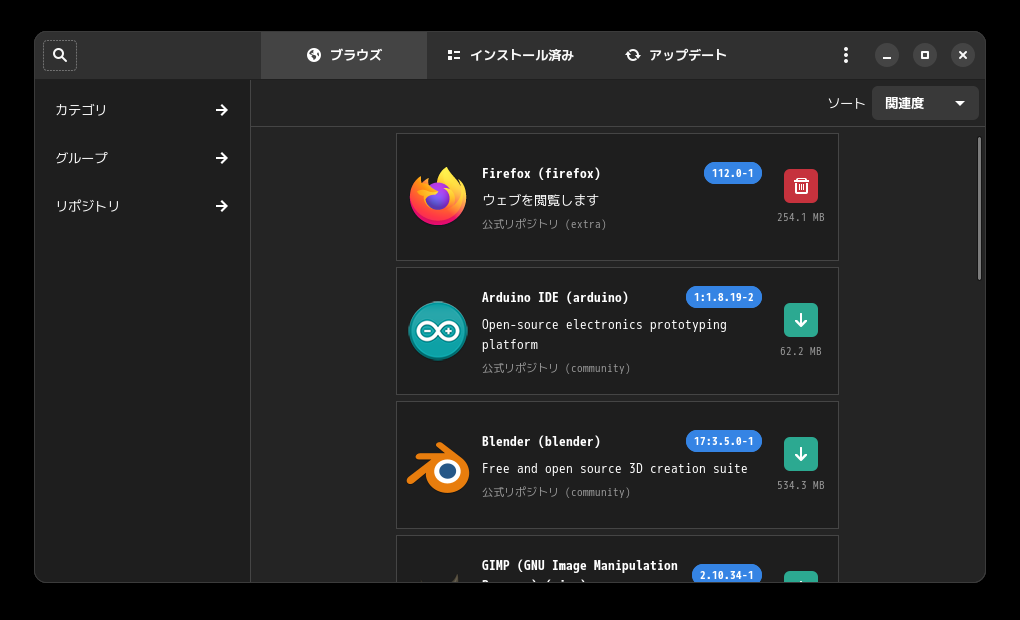Open the 関連度 sort dropdown
This screenshot has width=1020, height=620.
(x=925, y=103)
